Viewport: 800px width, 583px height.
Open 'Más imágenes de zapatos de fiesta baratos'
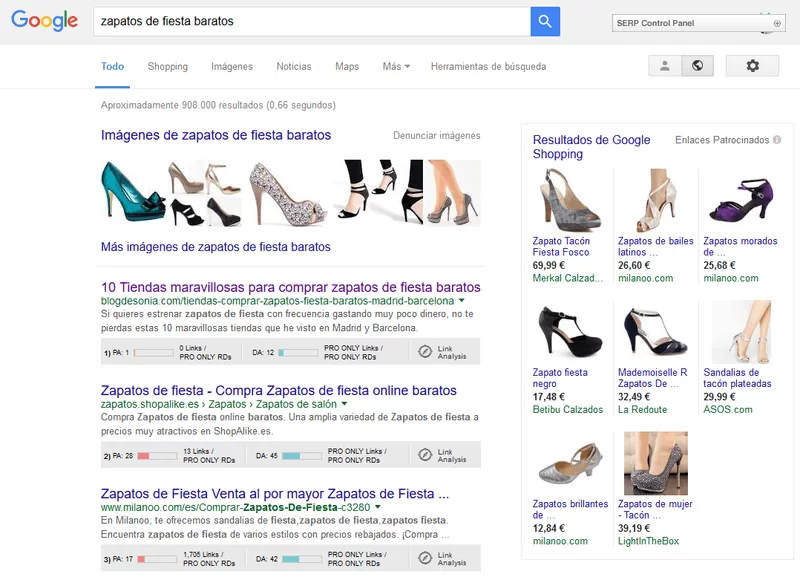[x=215, y=247]
